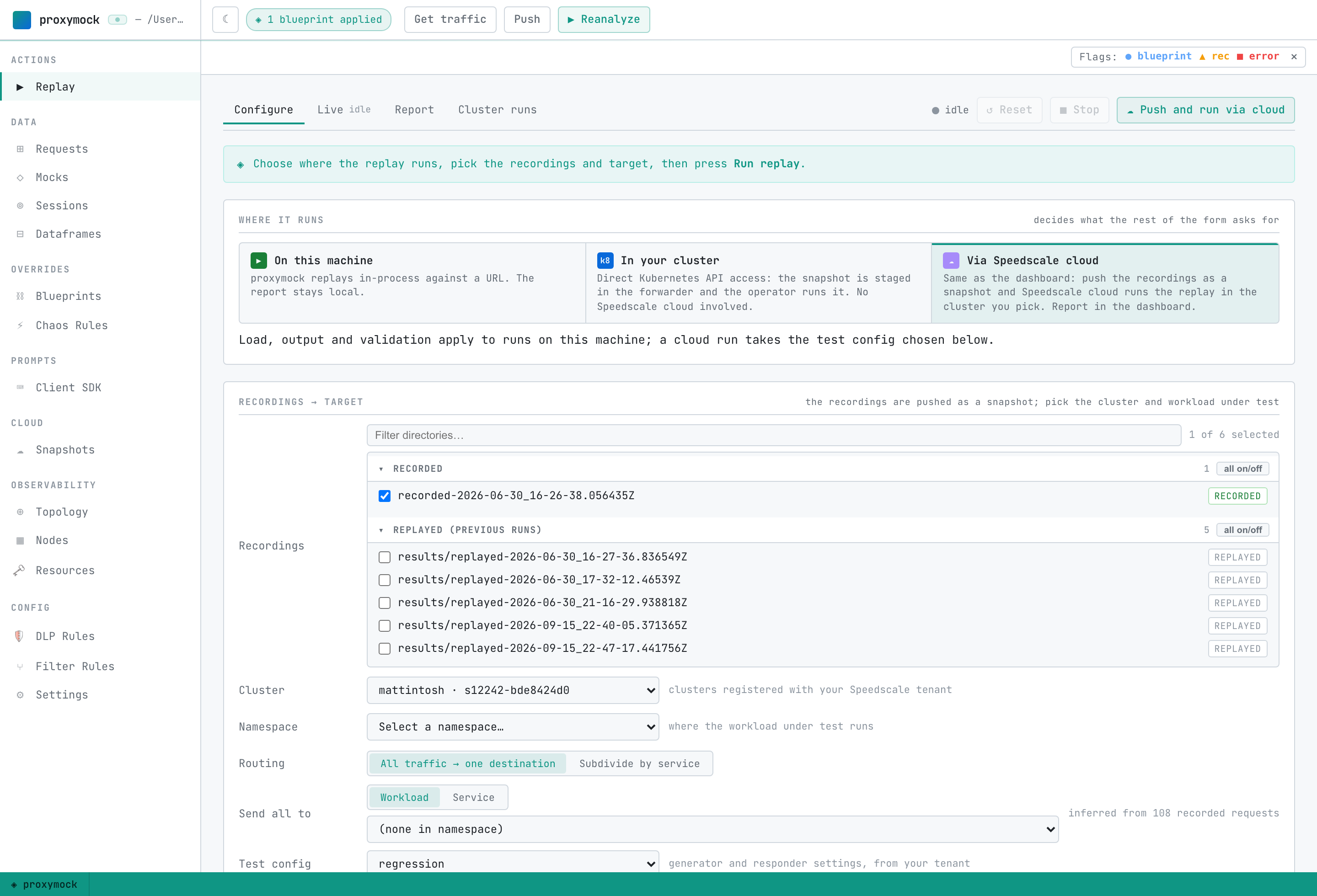The width and height of the screenshot is (1317, 896).
Task: Click the Sessions circle icon
Action: pos(20,206)
